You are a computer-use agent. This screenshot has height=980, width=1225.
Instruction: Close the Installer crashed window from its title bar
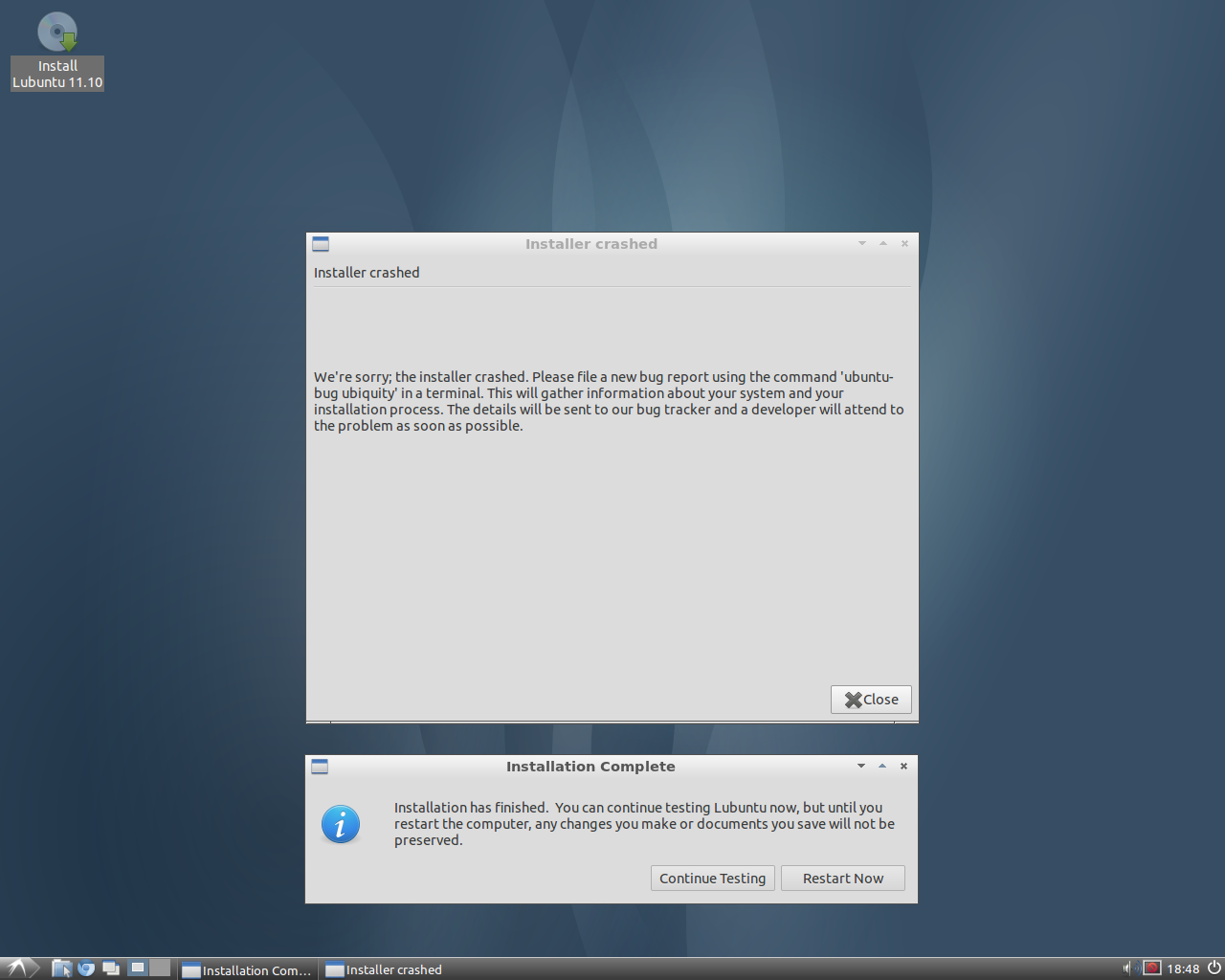point(904,244)
